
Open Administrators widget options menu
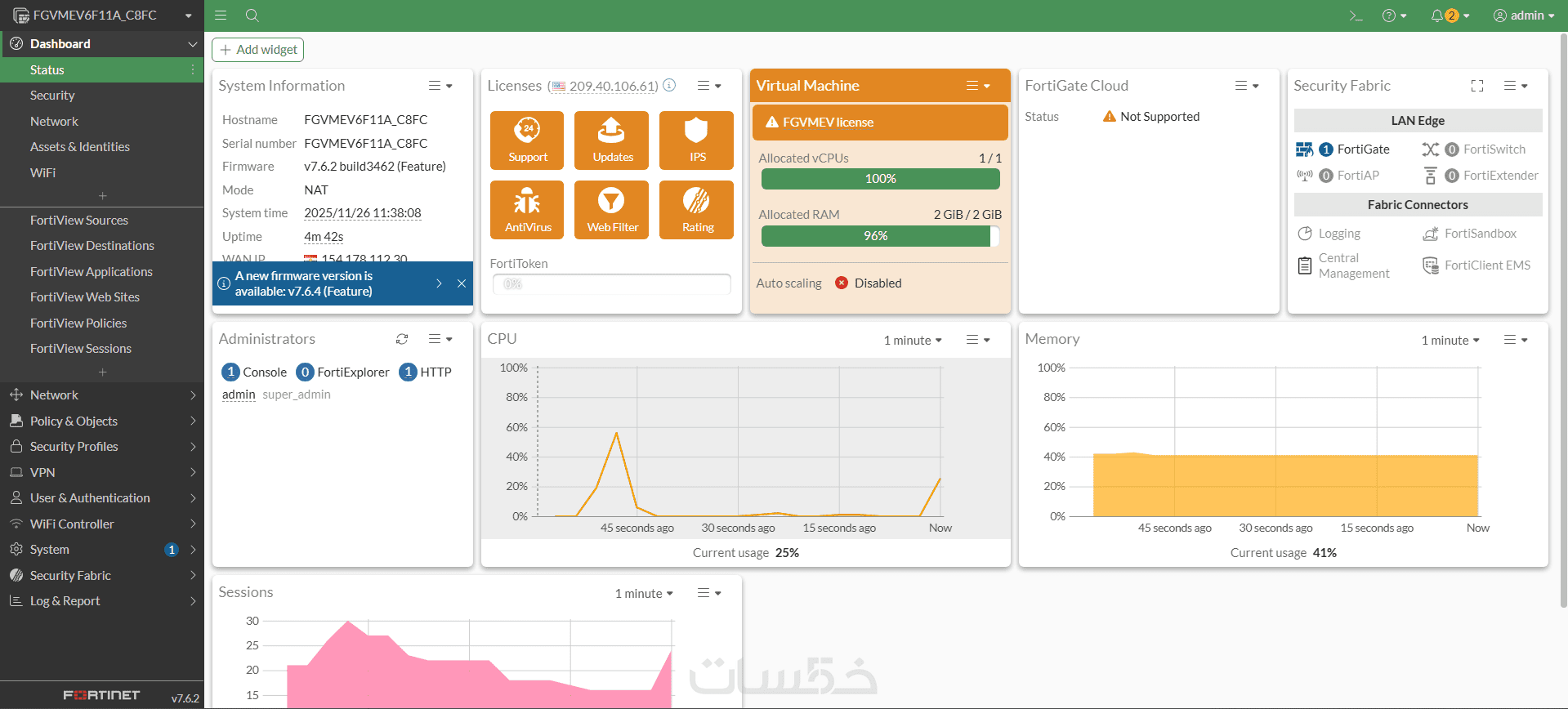pyautogui.click(x=440, y=339)
